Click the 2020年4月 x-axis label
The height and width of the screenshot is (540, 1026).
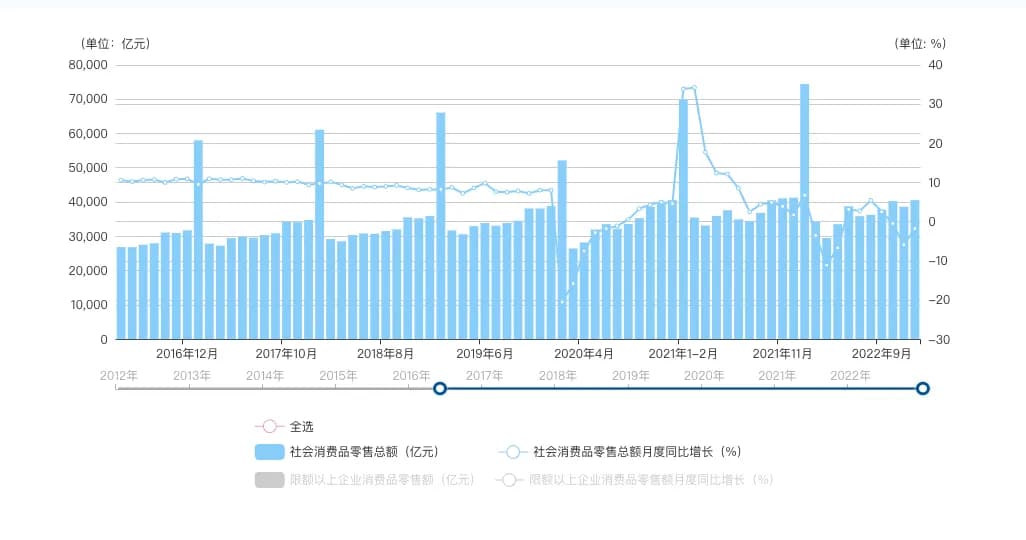point(584,354)
